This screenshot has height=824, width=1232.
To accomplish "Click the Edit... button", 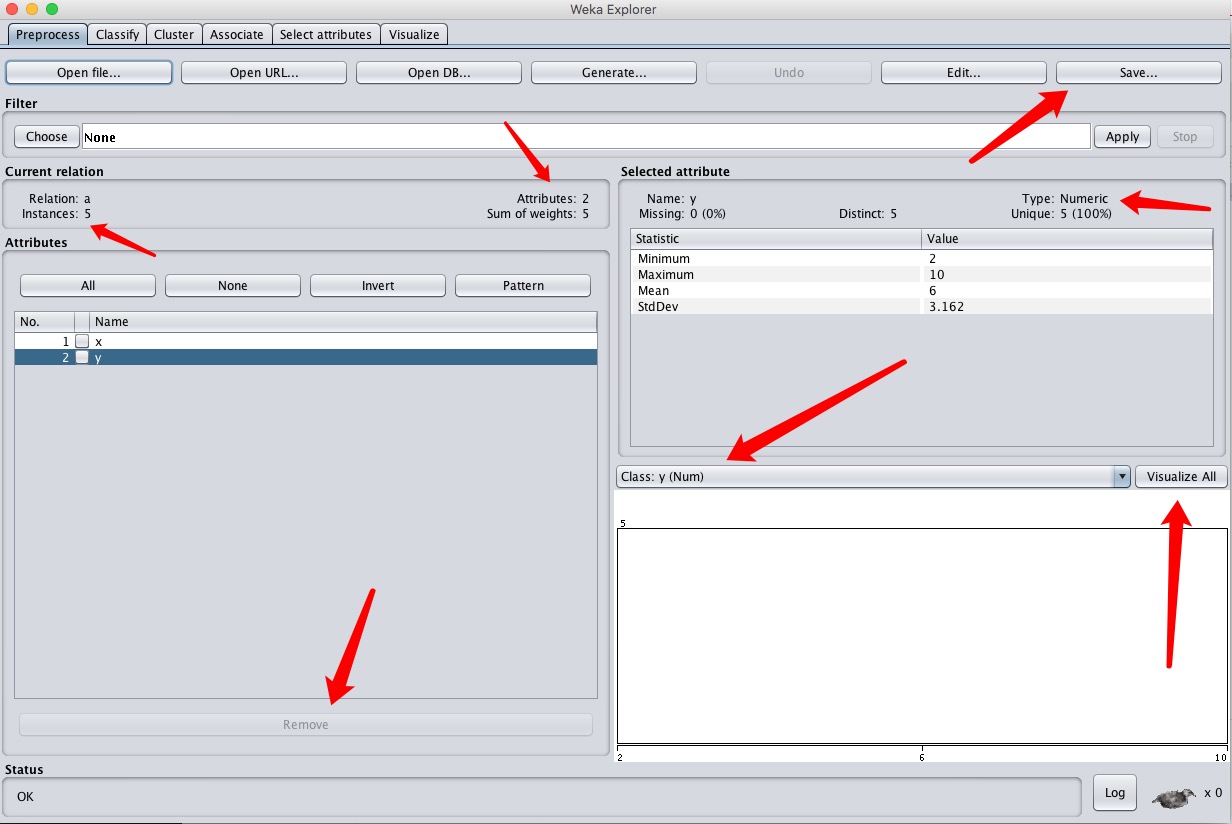I will point(964,73).
